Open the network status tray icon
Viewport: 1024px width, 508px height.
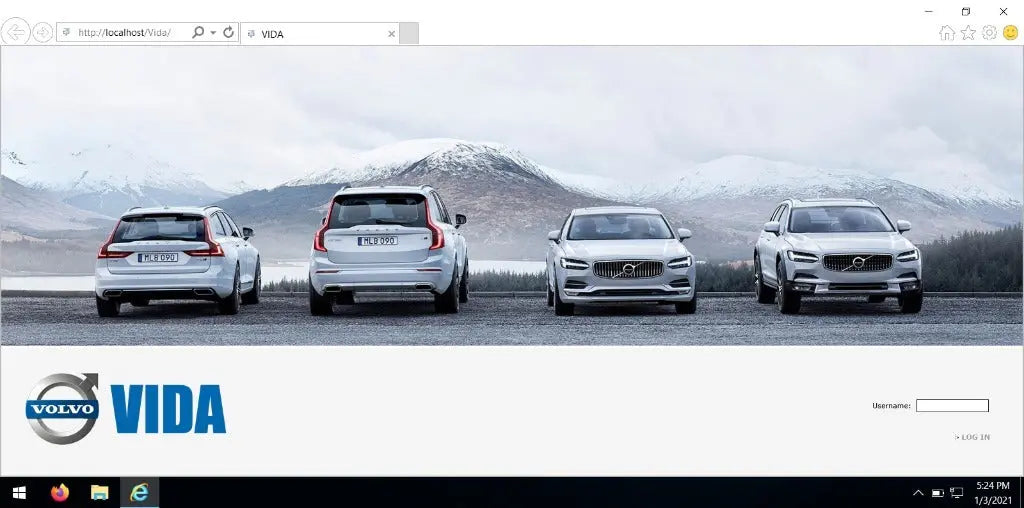957,493
